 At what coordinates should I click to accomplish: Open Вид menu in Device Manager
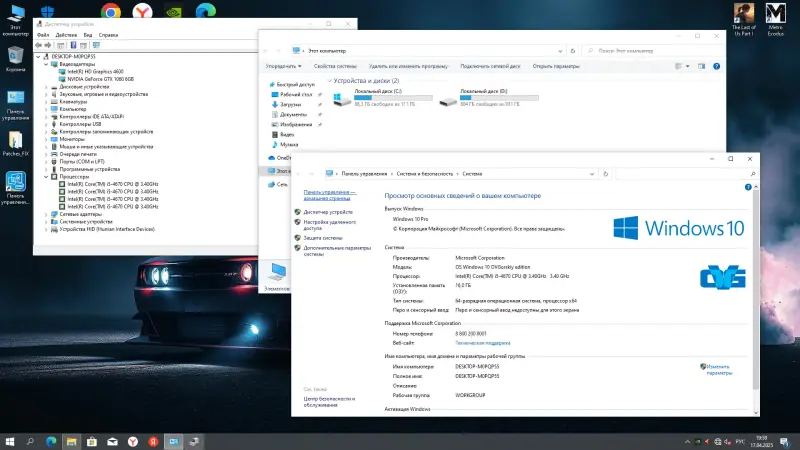(88, 35)
